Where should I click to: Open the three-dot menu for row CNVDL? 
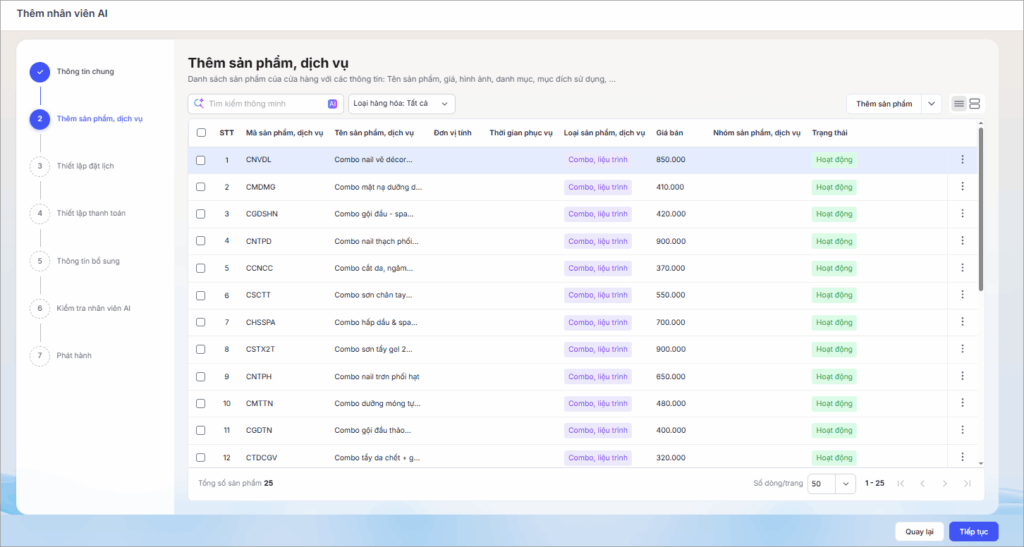tap(962, 160)
